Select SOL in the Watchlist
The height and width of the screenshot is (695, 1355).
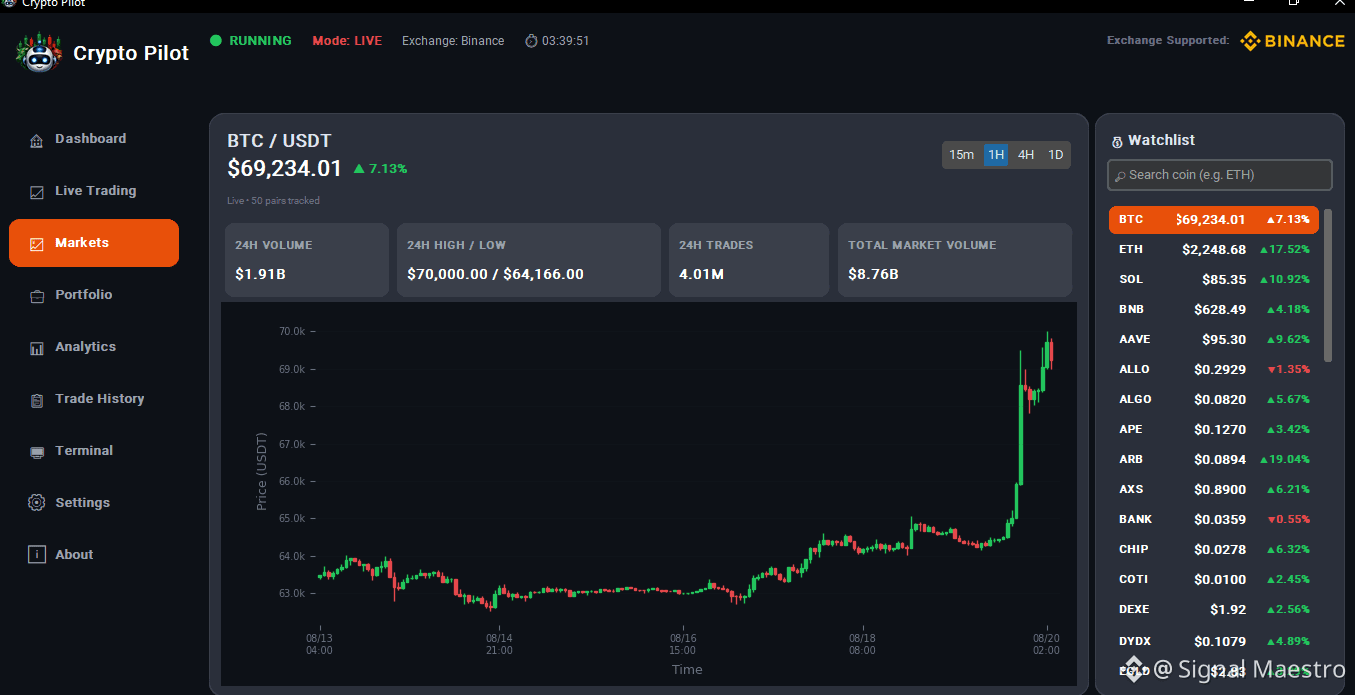pos(1214,280)
